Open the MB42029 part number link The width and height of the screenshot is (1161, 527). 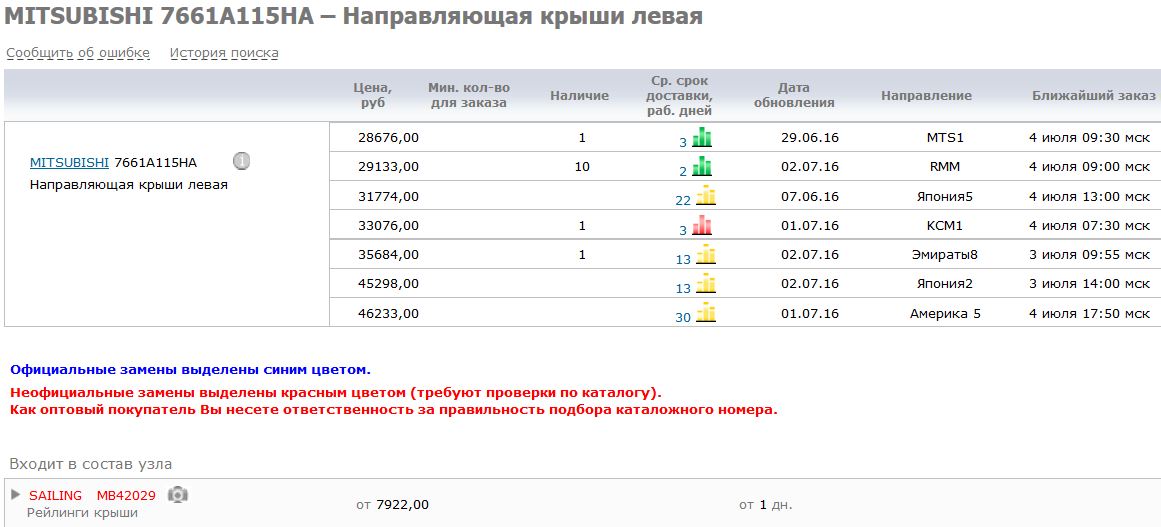point(126,495)
